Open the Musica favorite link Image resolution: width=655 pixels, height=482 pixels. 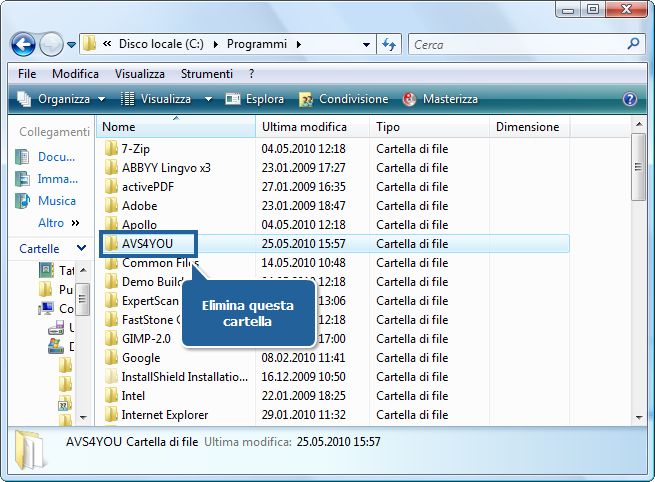pos(46,201)
